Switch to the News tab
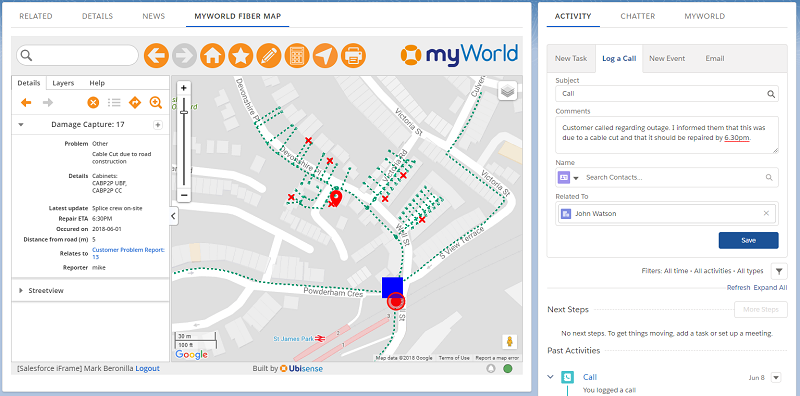Screen dimensions: 800x396 pos(154,16)
